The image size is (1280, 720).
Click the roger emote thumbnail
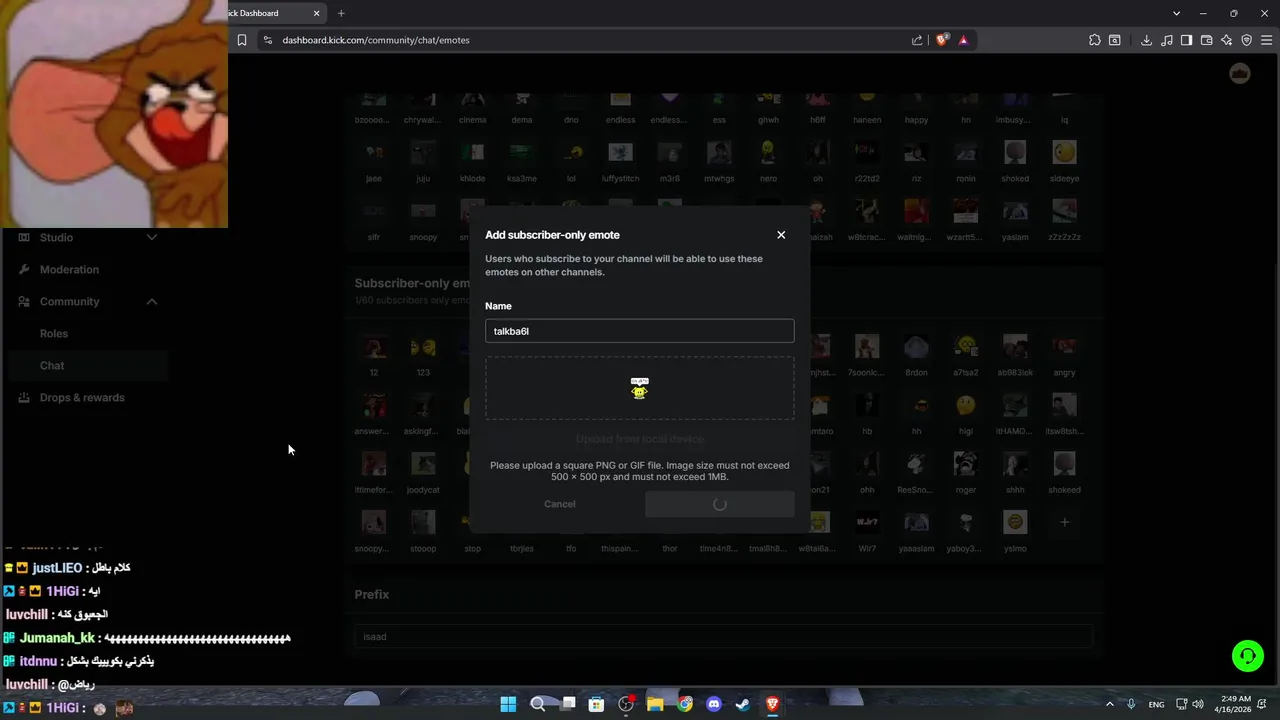tap(966, 464)
